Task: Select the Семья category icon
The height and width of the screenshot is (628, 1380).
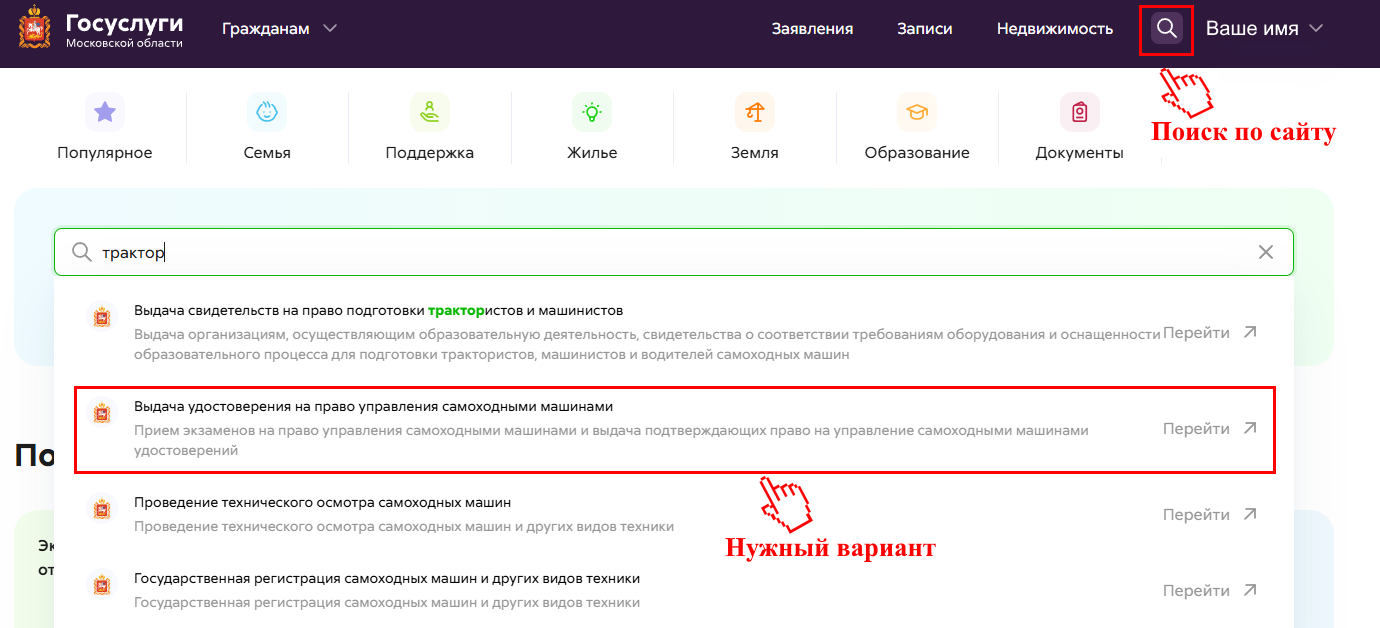Action: click(x=267, y=112)
